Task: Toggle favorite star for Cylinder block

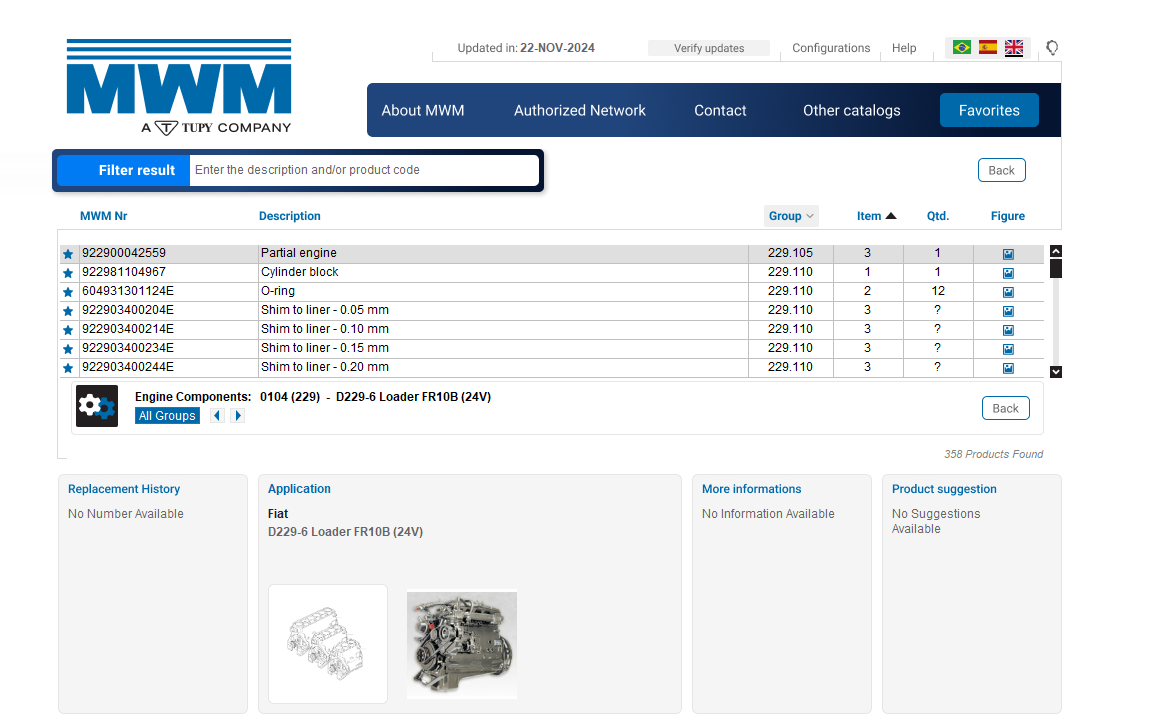Action: (67, 272)
